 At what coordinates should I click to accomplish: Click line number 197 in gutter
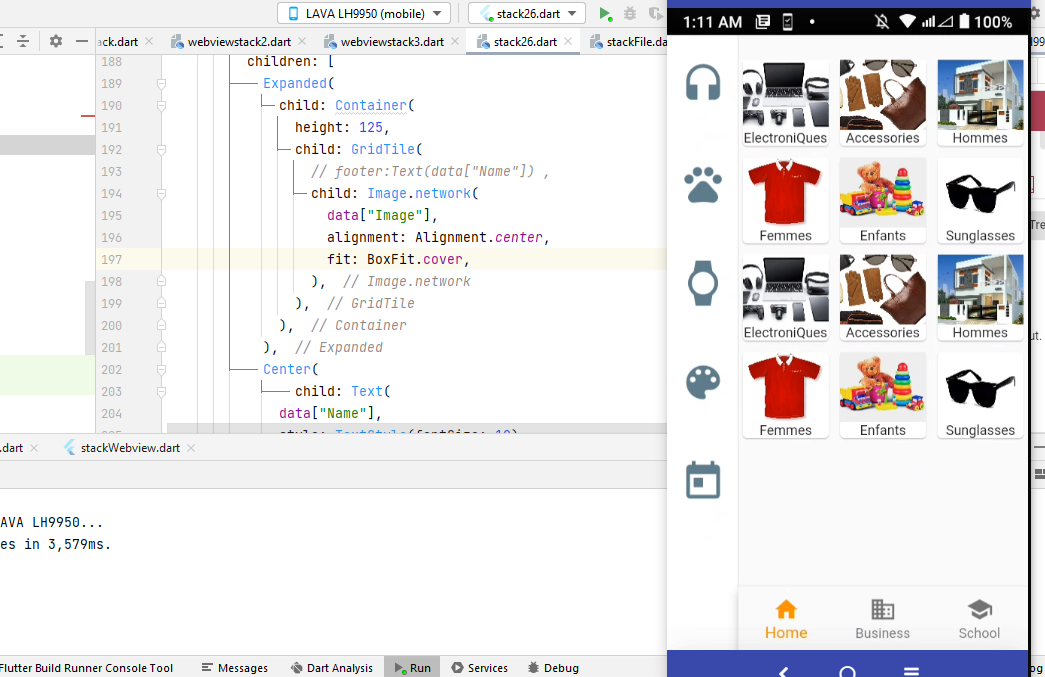tap(111, 259)
